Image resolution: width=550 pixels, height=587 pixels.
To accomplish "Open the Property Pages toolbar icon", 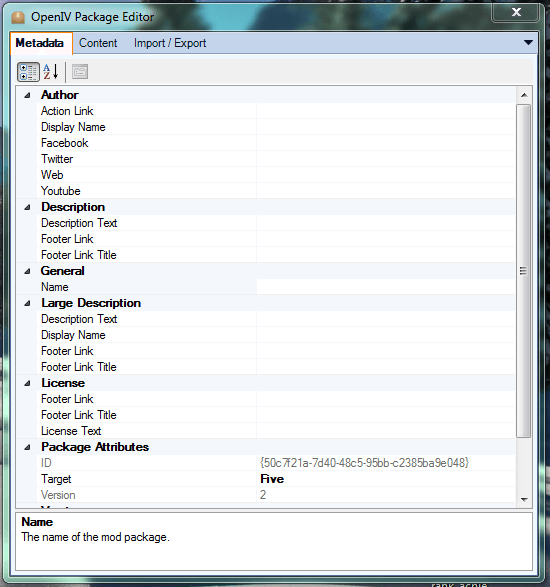I will click(x=80, y=72).
